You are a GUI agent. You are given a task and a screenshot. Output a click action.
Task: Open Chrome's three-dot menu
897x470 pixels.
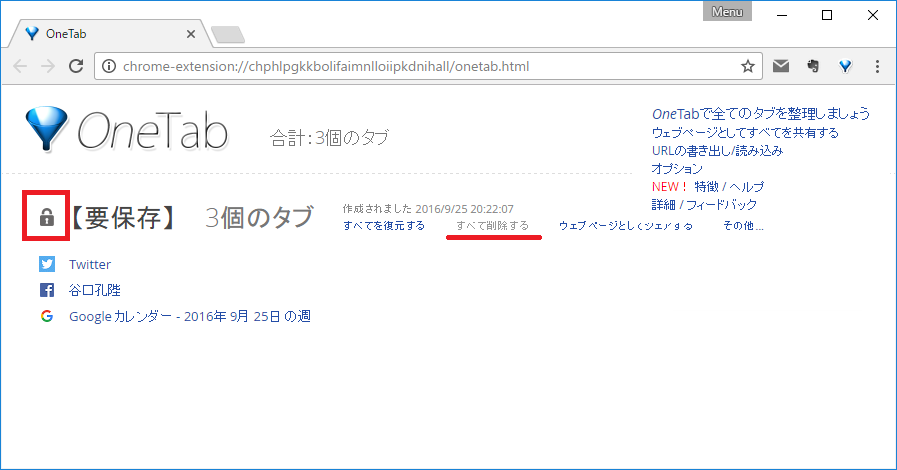[x=877, y=67]
